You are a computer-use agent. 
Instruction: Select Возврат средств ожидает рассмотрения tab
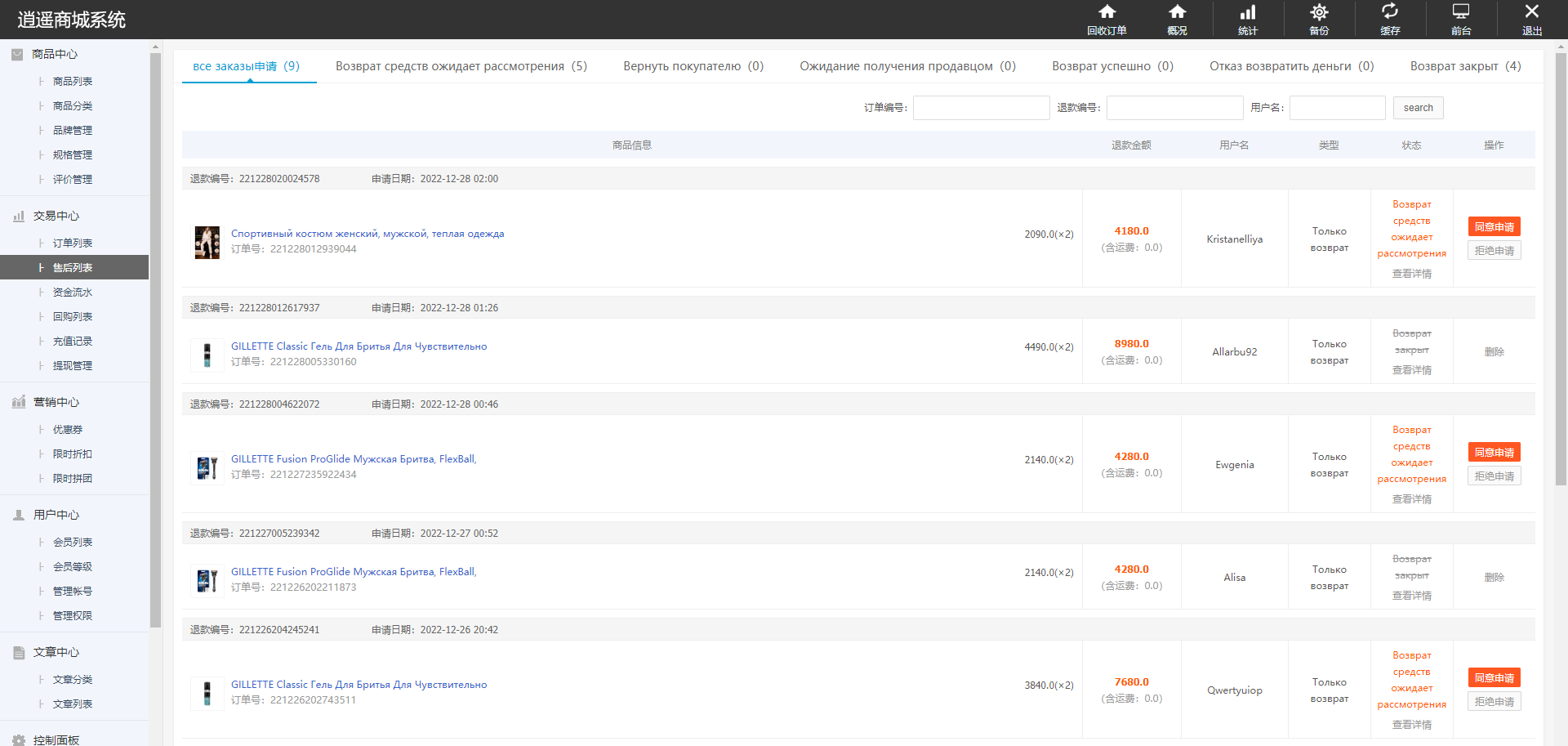pyautogui.click(x=461, y=66)
